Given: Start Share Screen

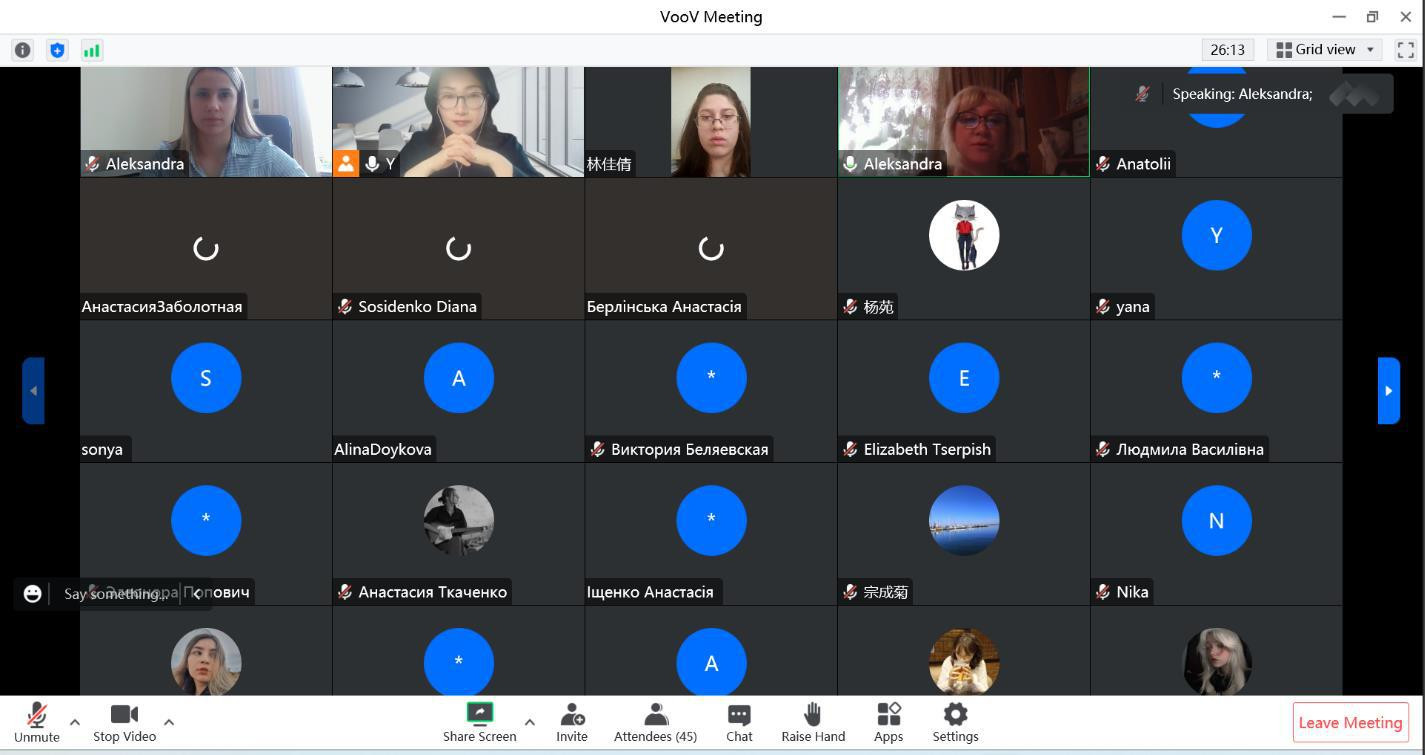Looking at the screenshot, I should pos(480,722).
